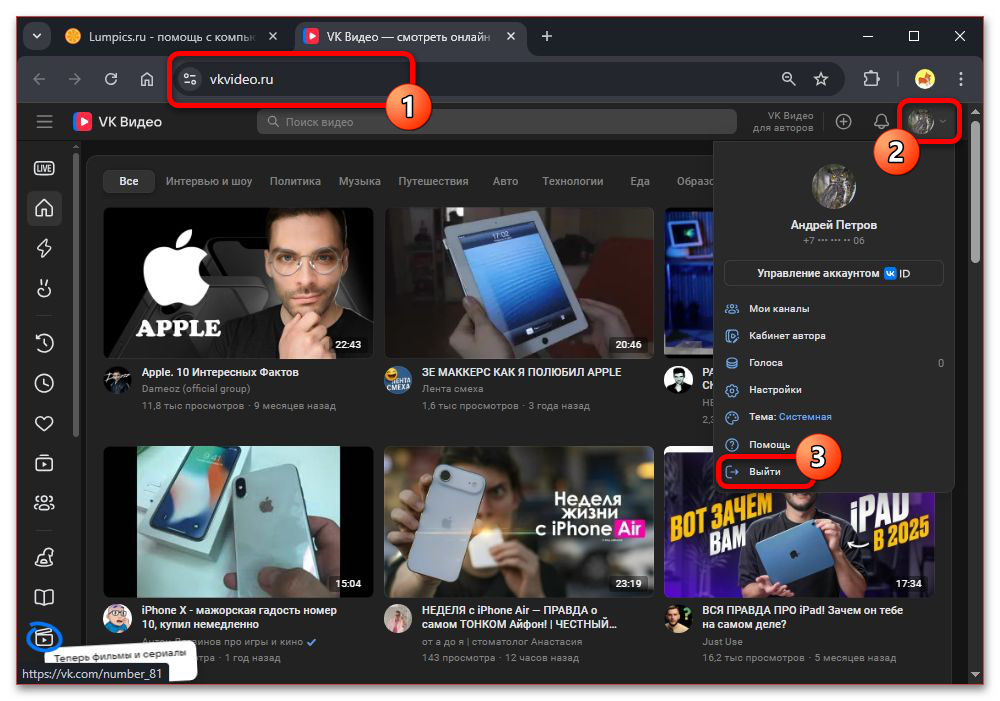
Task: Open the Kids toy horse icon
Action: (44, 557)
